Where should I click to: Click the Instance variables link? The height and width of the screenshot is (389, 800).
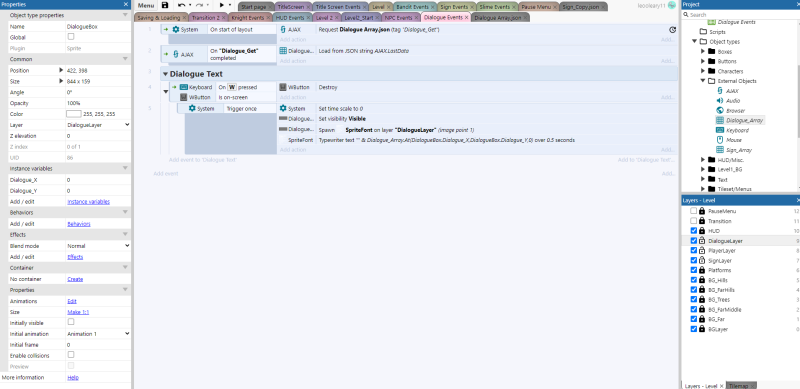point(88,202)
